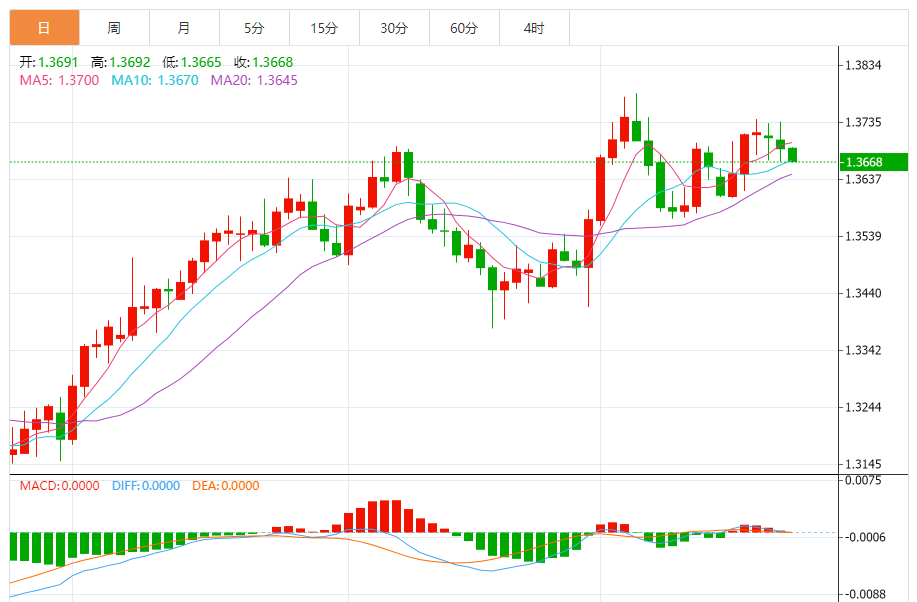This screenshot has height=602, width=917.
Task: Open the 4时 timeframe tab
Action: 534,27
